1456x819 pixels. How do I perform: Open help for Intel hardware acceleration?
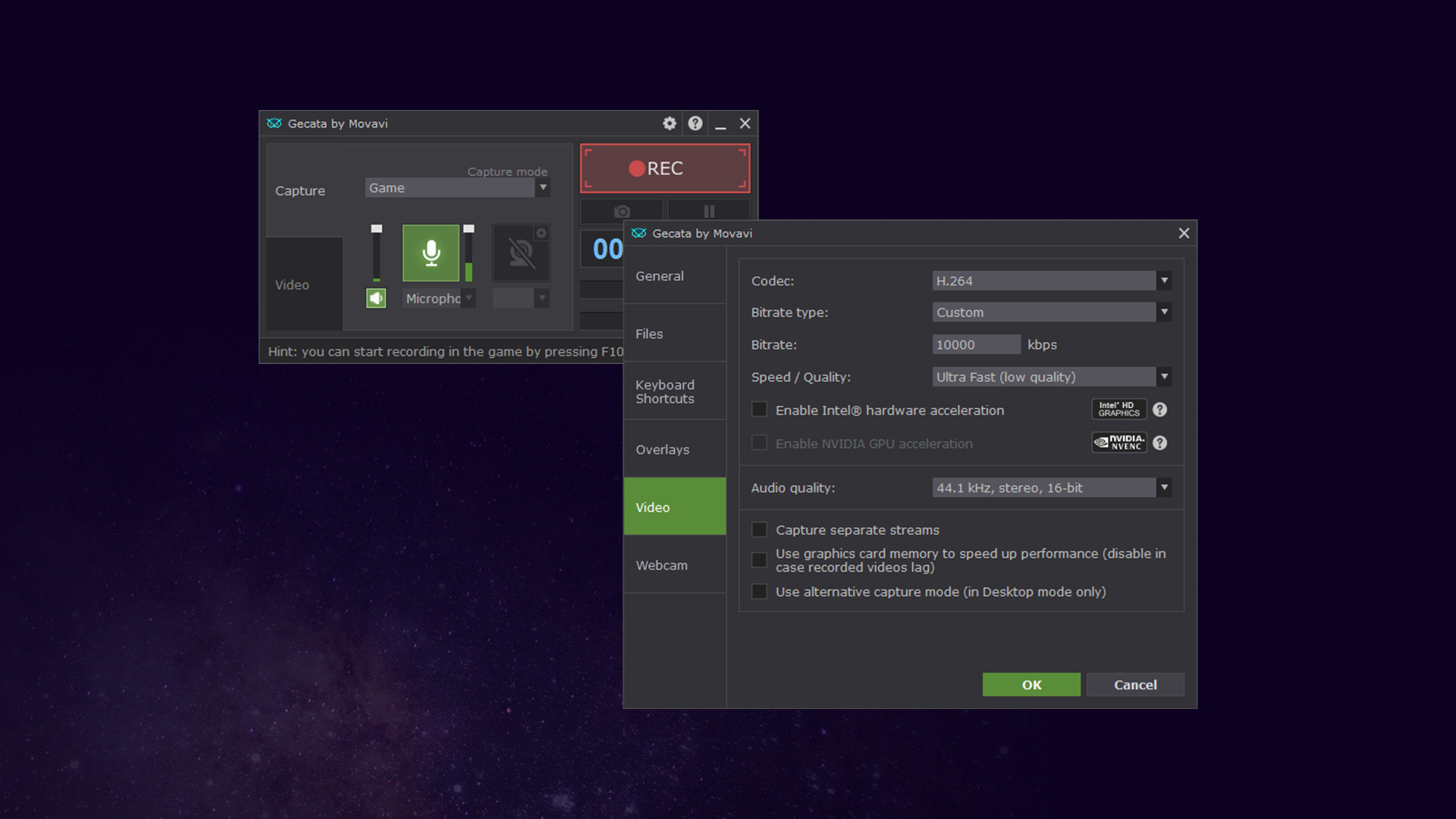point(1159,409)
